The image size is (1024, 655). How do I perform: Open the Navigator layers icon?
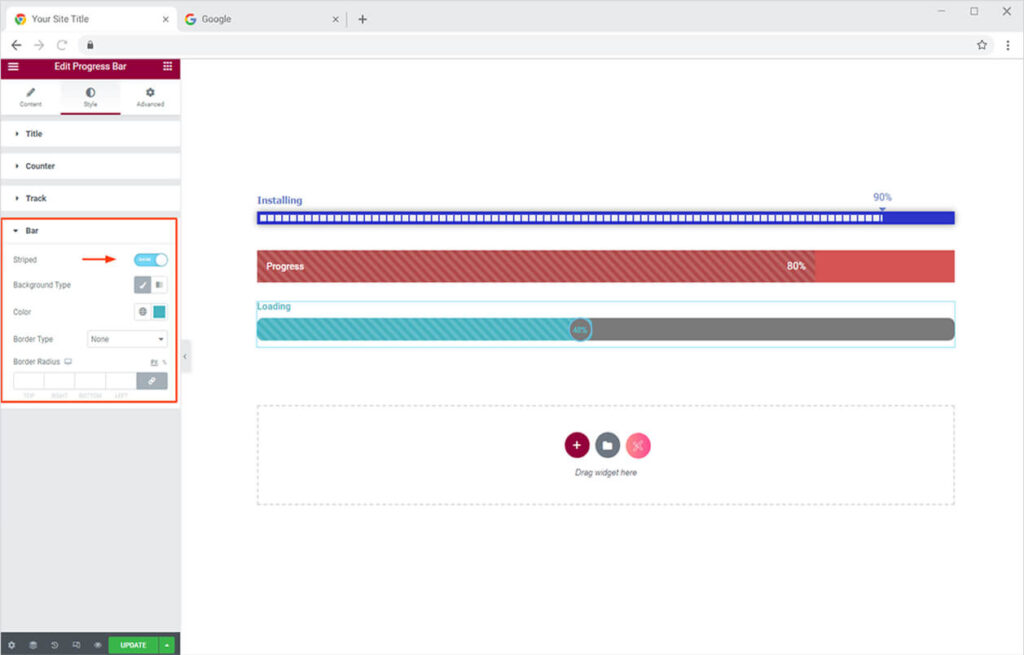point(33,645)
